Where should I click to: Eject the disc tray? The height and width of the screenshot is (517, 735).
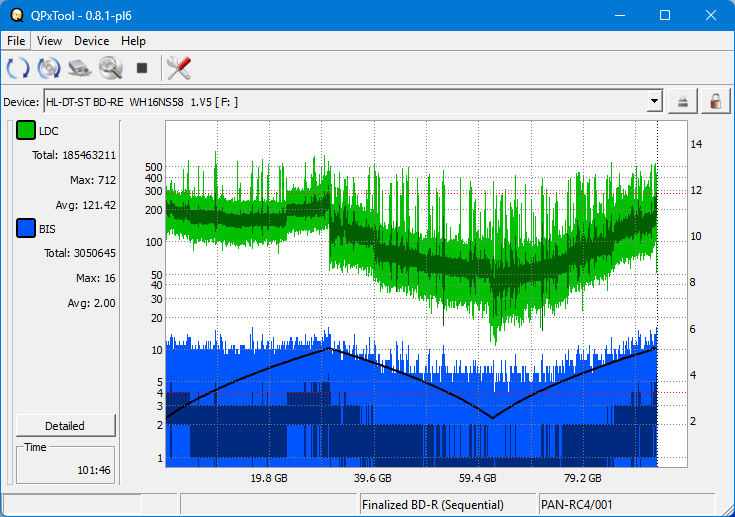(x=682, y=101)
